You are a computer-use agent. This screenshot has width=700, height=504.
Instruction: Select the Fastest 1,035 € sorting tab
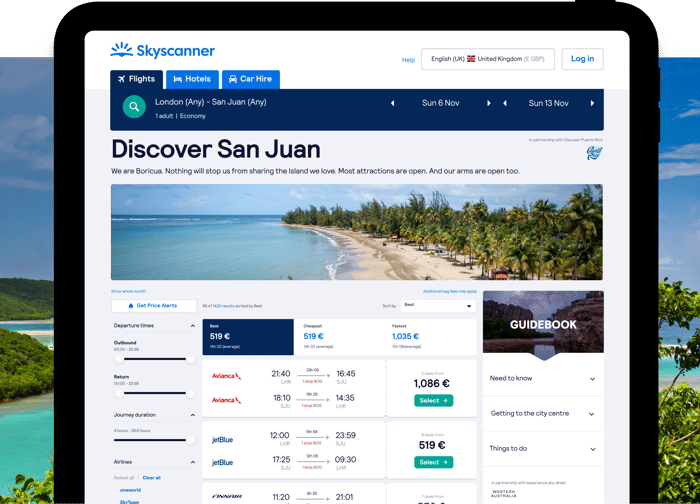pyautogui.click(x=430, y=337)
